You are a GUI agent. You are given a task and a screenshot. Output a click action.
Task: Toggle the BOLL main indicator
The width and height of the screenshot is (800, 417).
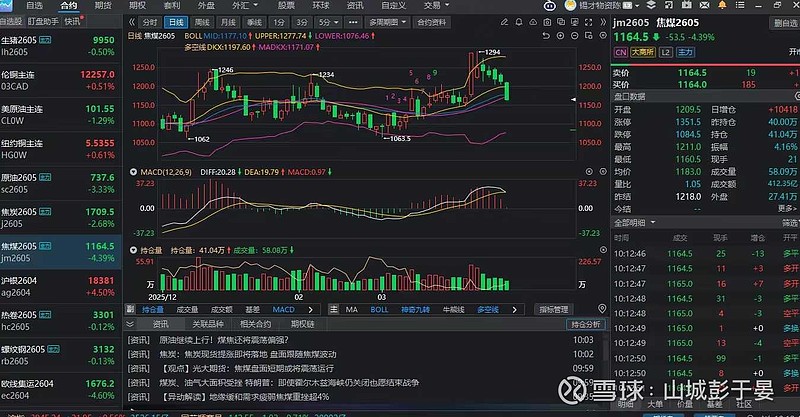pos(379,309)
